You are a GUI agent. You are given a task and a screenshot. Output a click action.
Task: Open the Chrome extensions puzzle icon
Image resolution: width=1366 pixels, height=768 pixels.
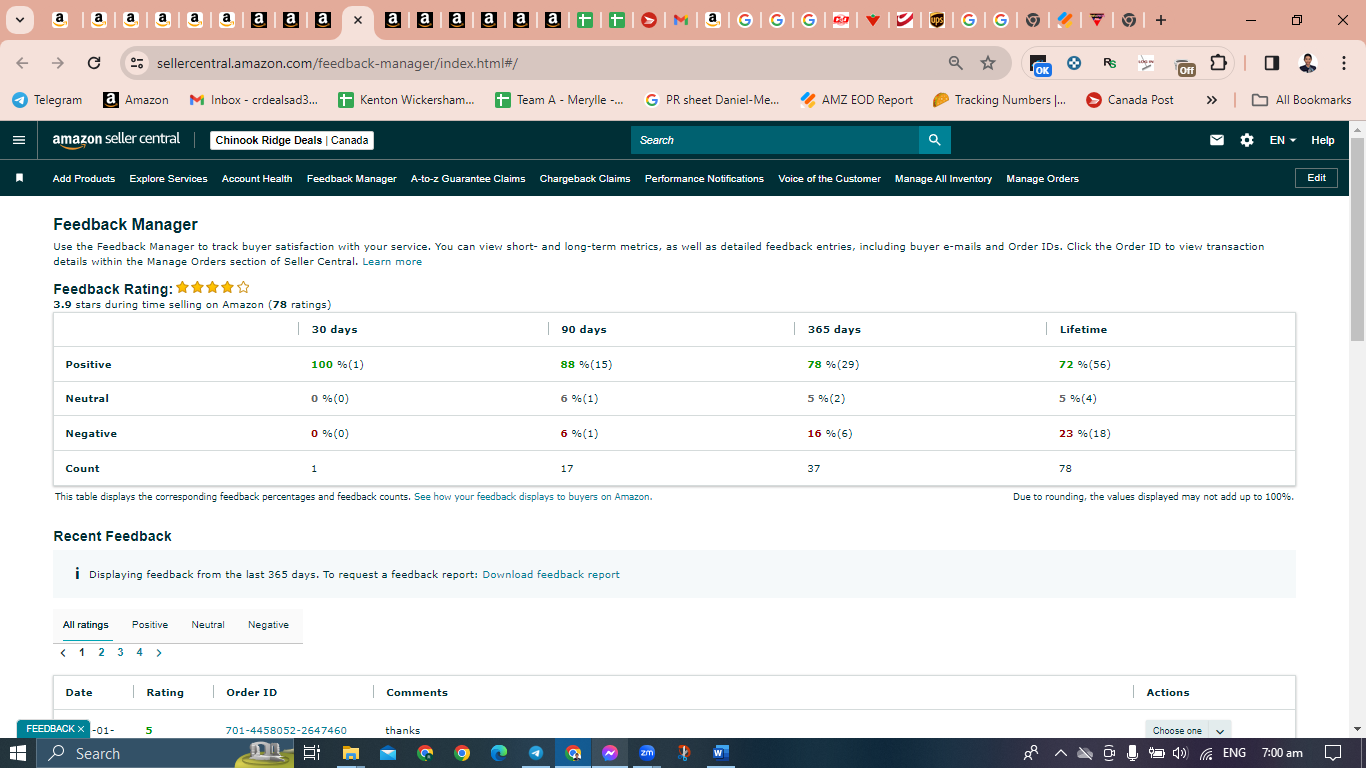click(1218, 63)
